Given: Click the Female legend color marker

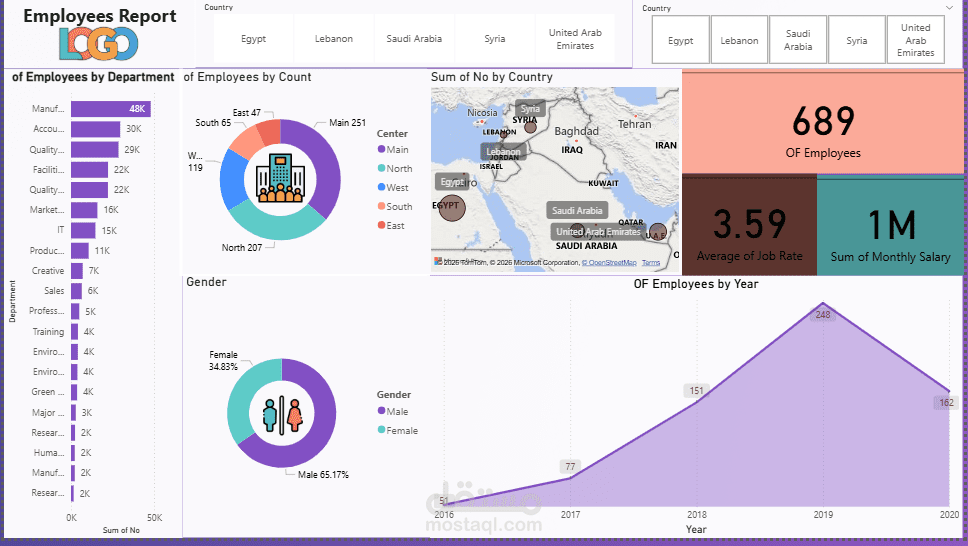Looking at the screenshot, I should coord(382,430).
